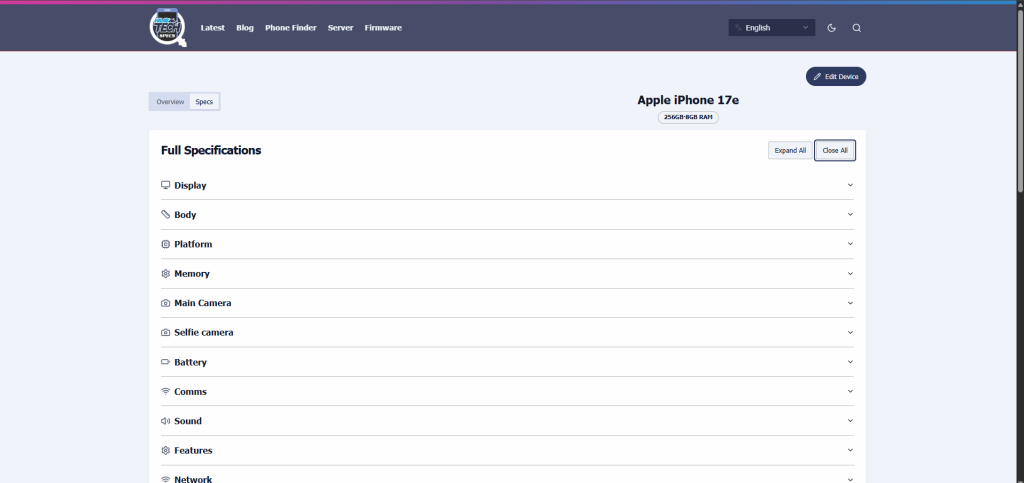Click the Edit Device button
The height and width of the screenshot is (483, 1024).
(836, 76)
